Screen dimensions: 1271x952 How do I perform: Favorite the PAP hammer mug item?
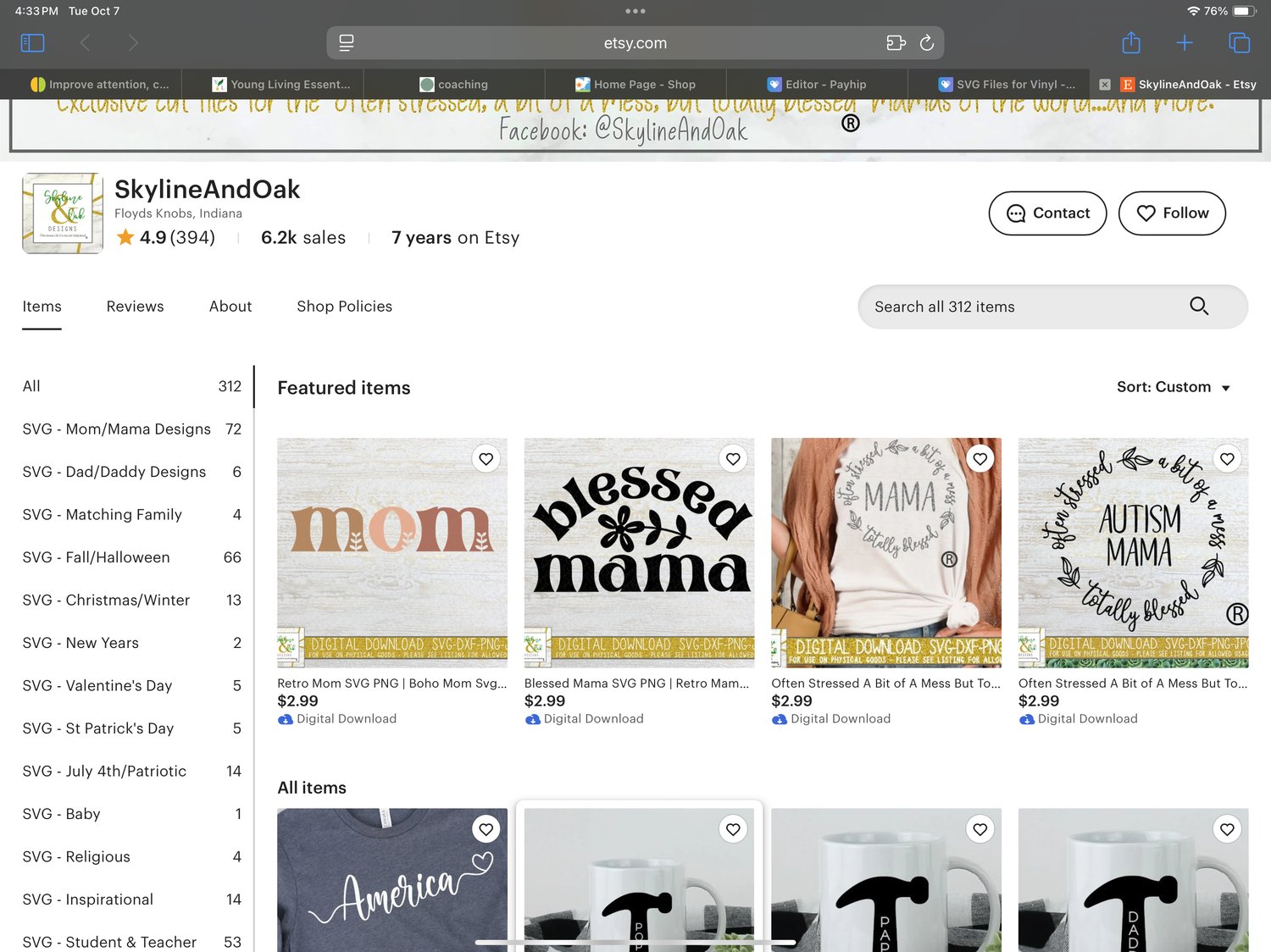[980, 829]
